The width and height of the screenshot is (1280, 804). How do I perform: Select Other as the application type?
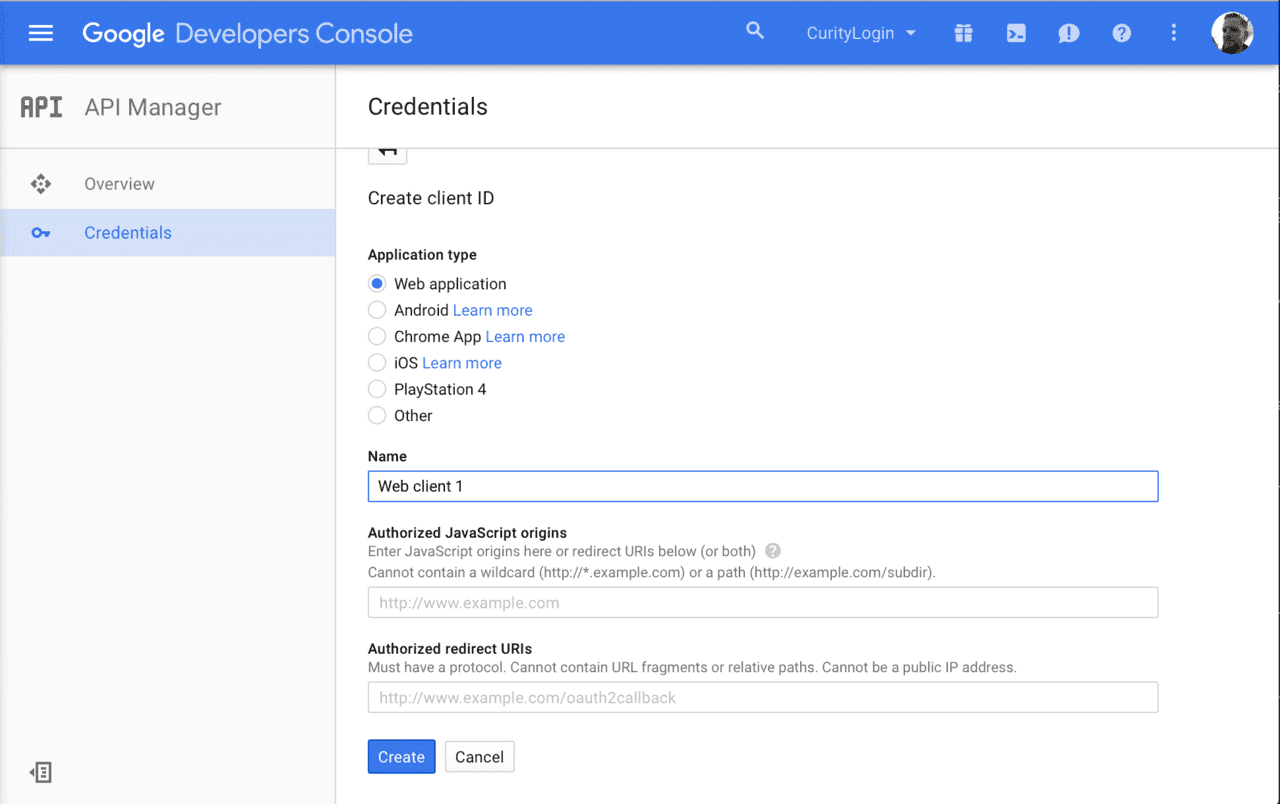click(377, 415)
